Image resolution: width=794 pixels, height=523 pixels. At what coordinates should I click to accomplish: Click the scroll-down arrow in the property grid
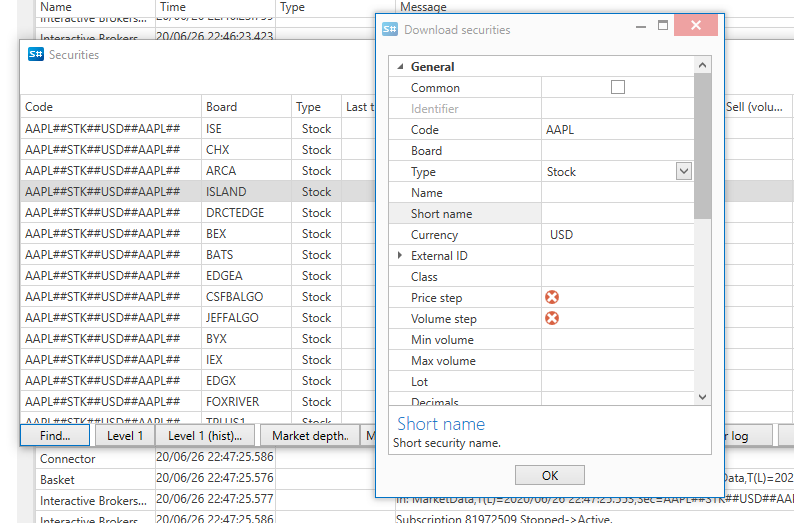pos(703,397)
